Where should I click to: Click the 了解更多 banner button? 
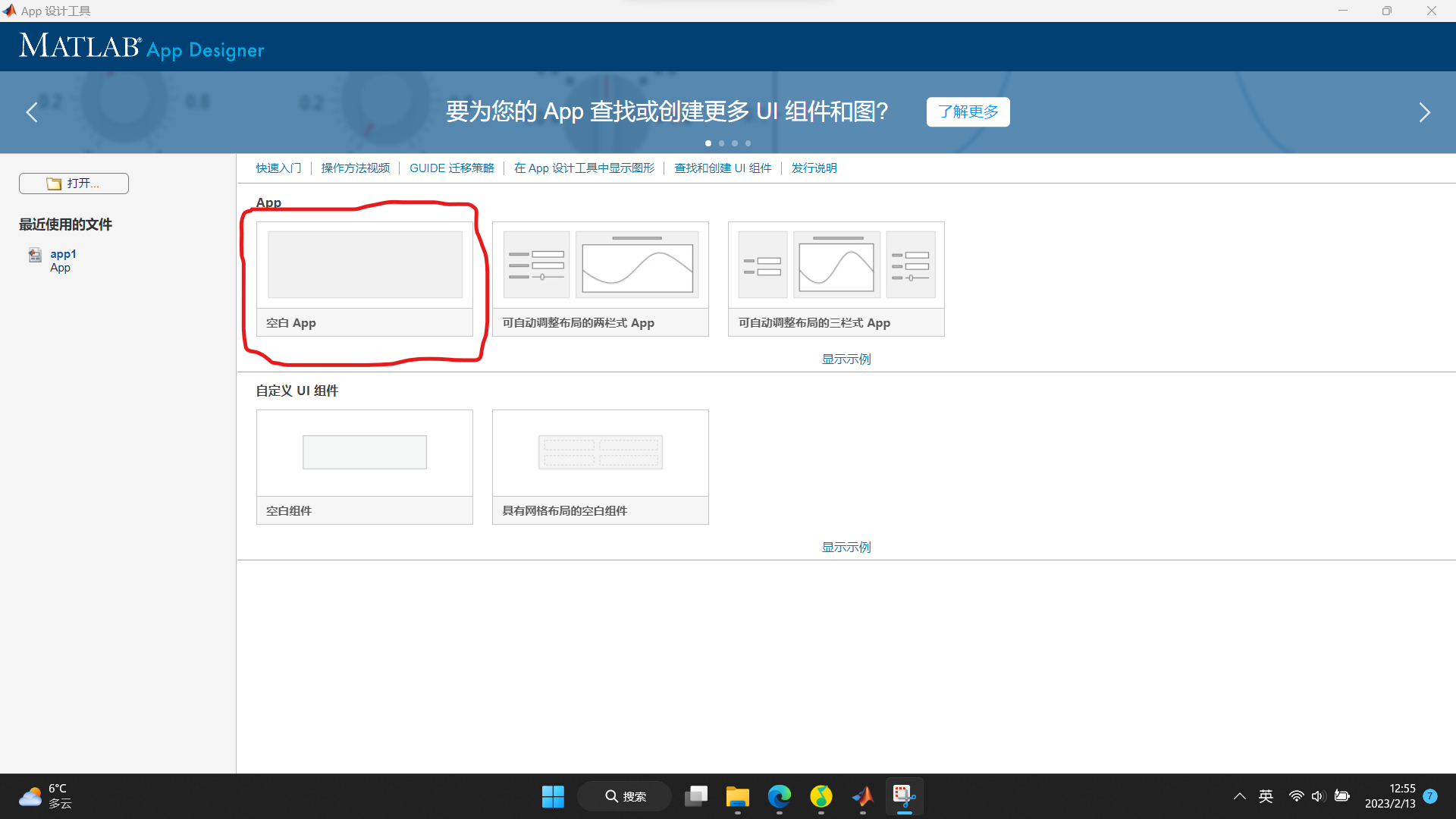click(x=968, y=111)
